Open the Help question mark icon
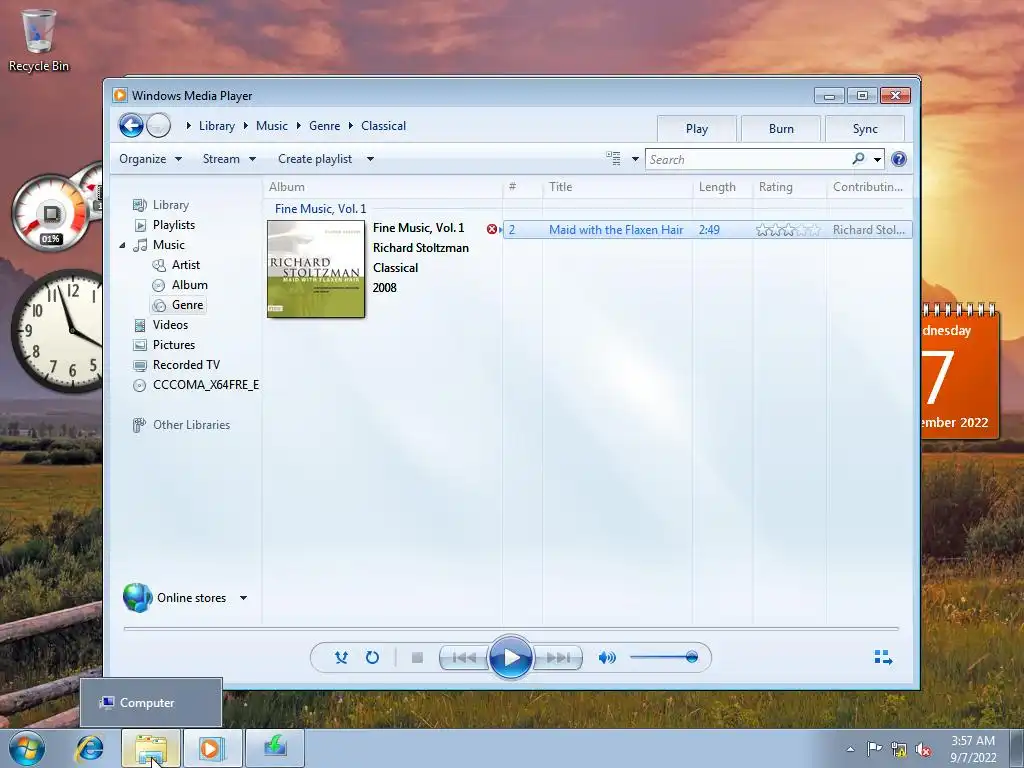The width and height of the screenshot is (1024, 768). point(899,159)
